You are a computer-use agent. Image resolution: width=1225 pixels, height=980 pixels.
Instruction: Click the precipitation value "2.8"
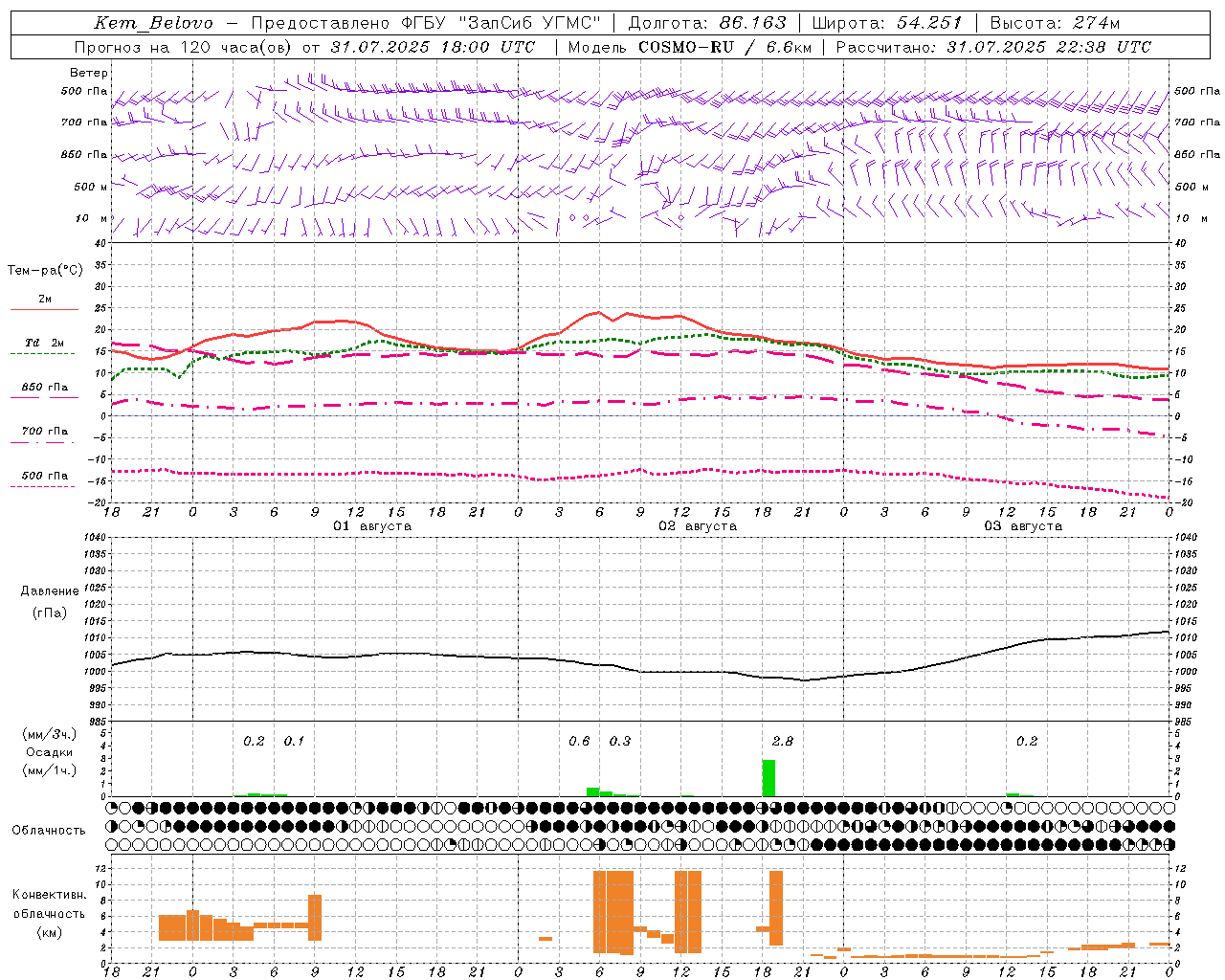click(x=782, y=742)
